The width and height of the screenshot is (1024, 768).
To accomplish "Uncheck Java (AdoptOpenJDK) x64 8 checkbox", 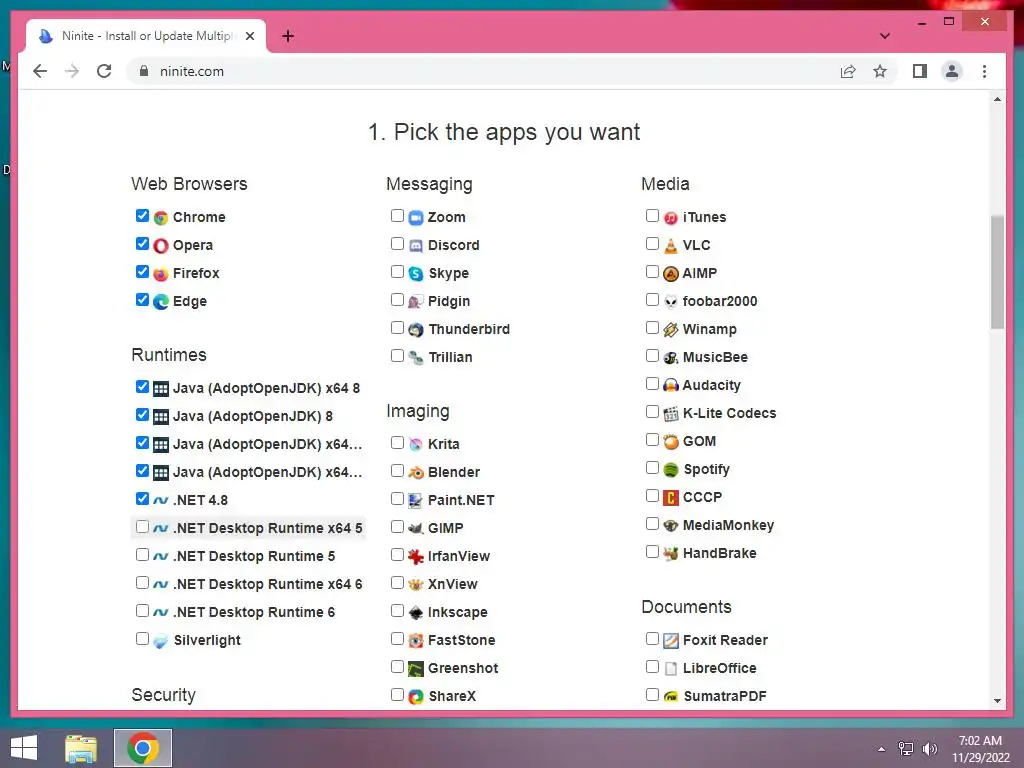I will pos(142,387).
